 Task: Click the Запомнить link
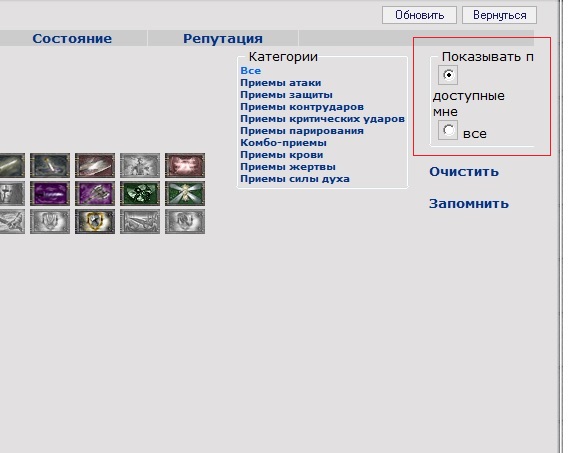click(x=469, y=204)
